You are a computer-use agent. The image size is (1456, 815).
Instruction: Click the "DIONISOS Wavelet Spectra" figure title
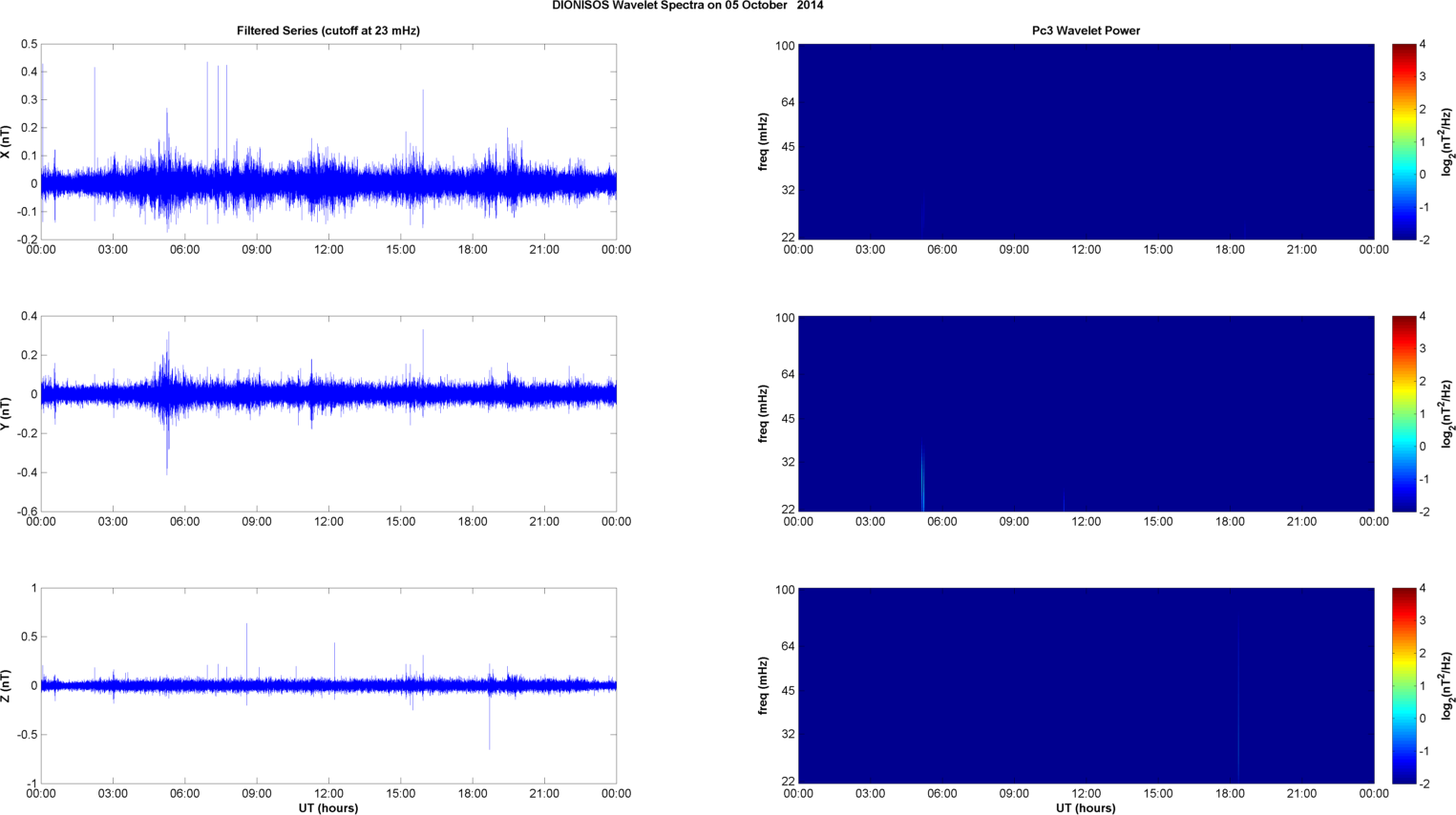(687, 6)
